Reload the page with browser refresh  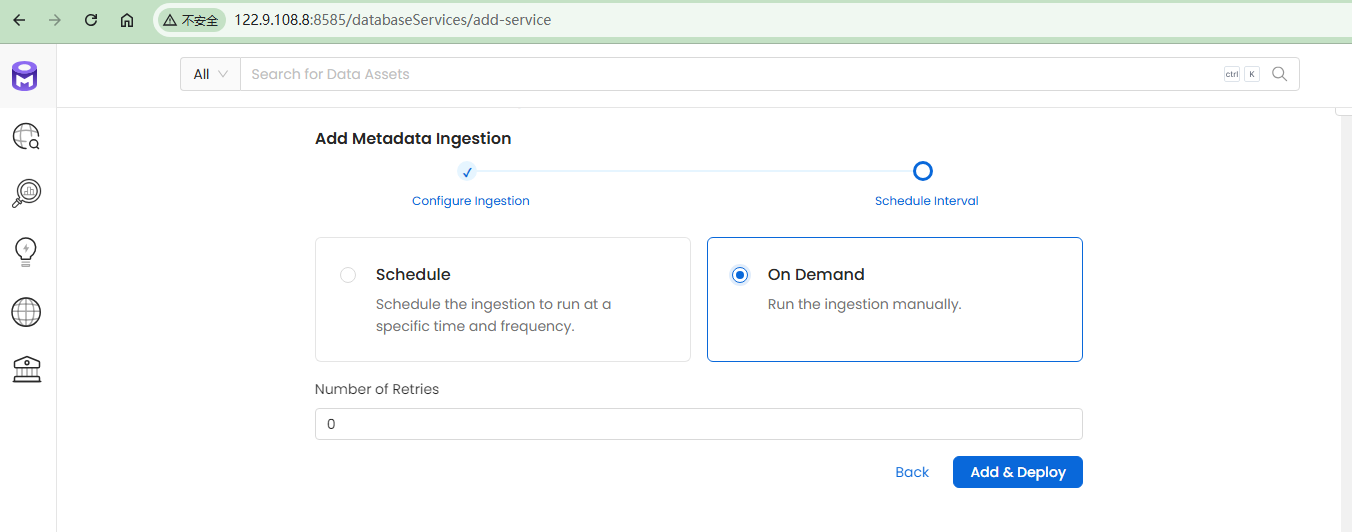click(x=91, y=20)
